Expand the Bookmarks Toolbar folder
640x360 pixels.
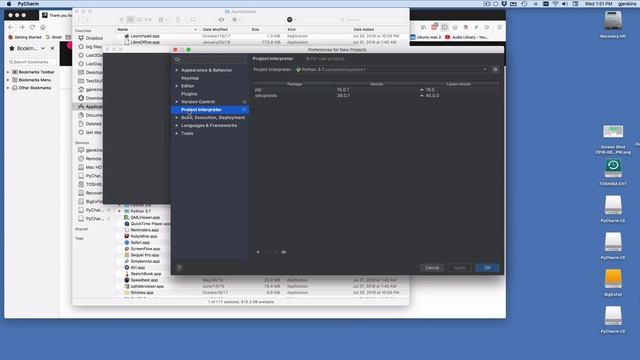[x=8, y=72]
